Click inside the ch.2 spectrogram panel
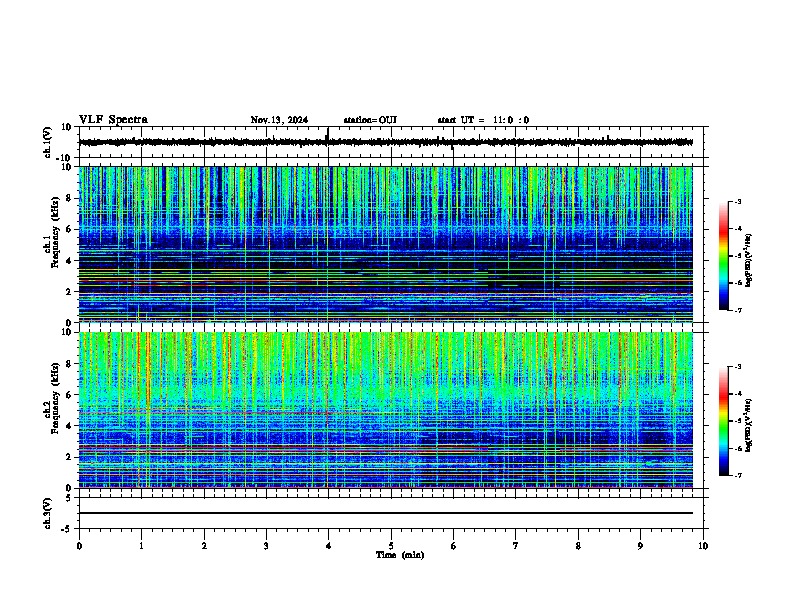This screenshot has width=792, height=612. coord(386,410)
